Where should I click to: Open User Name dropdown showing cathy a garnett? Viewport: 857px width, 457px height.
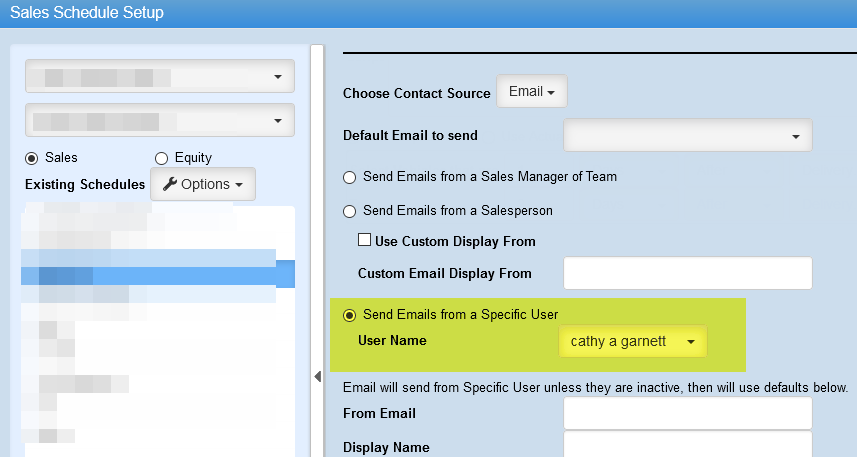(632, 342)
